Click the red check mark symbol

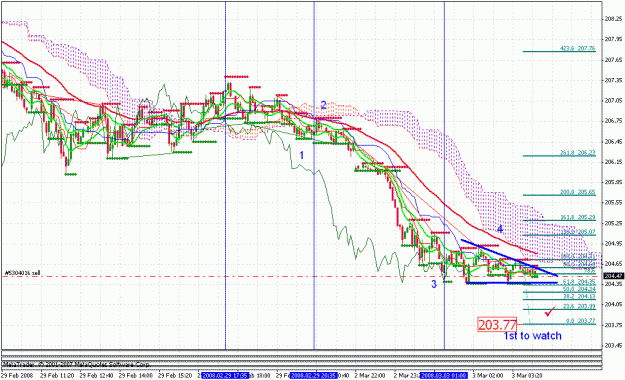tap(550, 311)
